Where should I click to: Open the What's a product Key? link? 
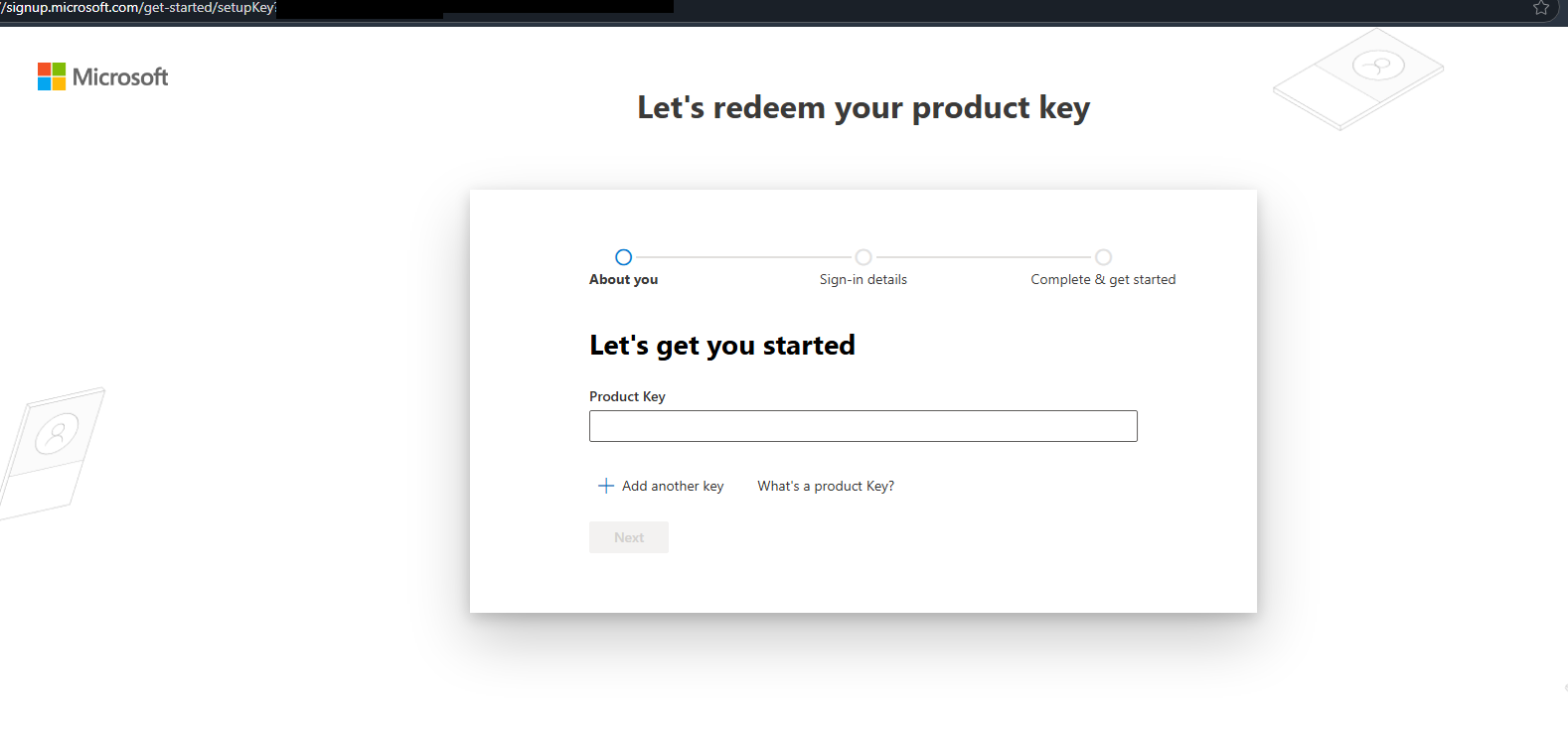(x=826, y=486)
